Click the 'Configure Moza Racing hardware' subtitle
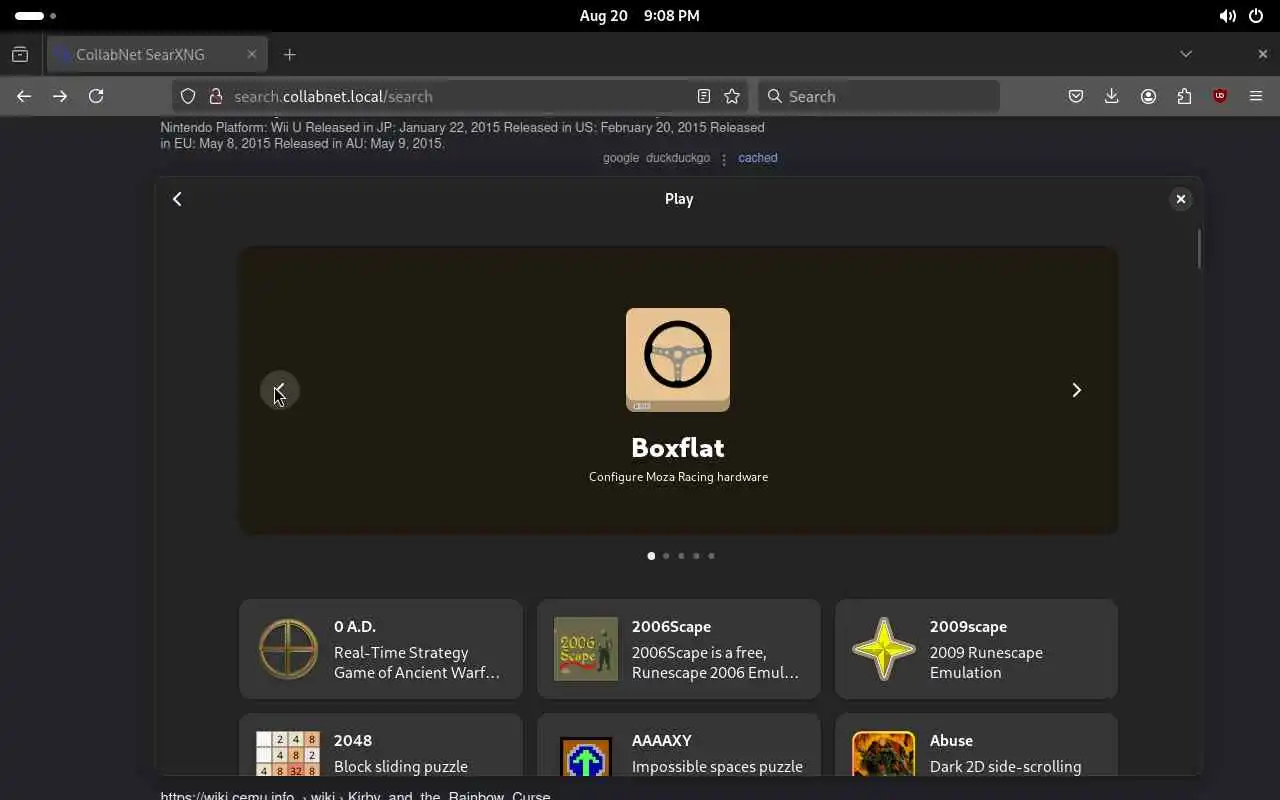The width and height of the screenshot is (1280, 800). tap(678, 477)
